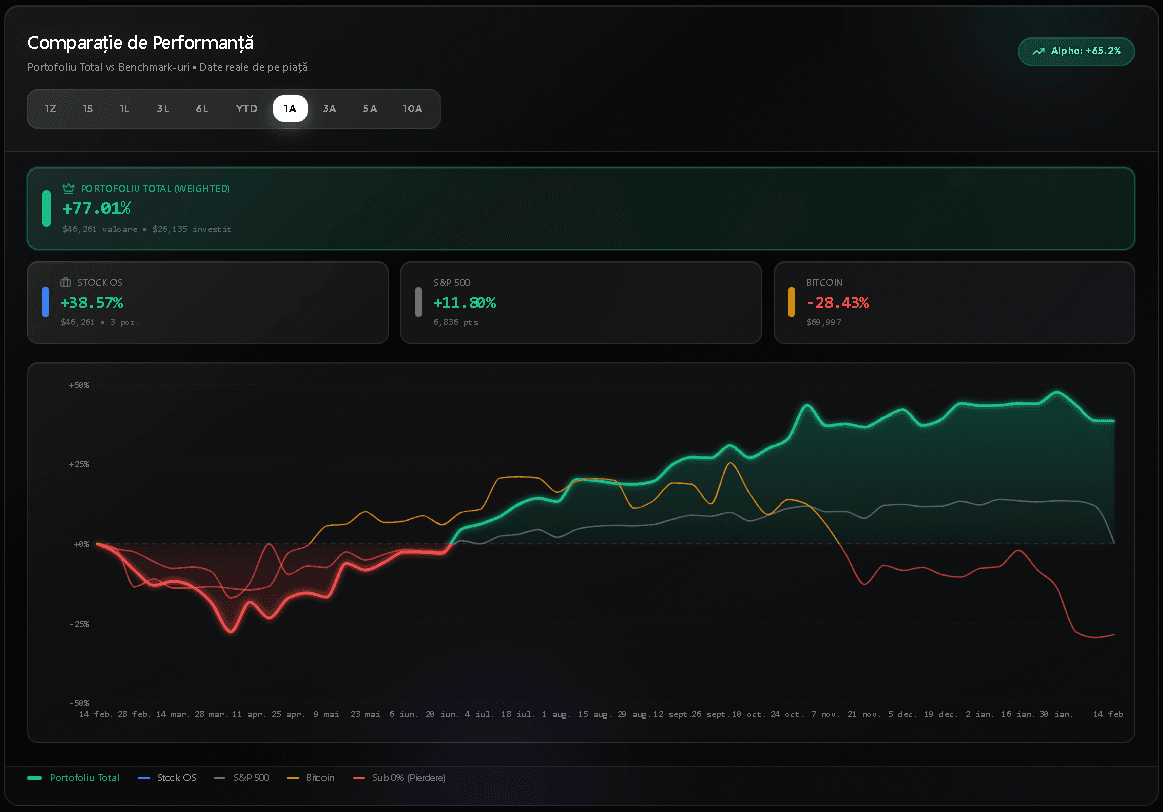
Task: Select the 10A period option
Action: click(x=412, y=108)
